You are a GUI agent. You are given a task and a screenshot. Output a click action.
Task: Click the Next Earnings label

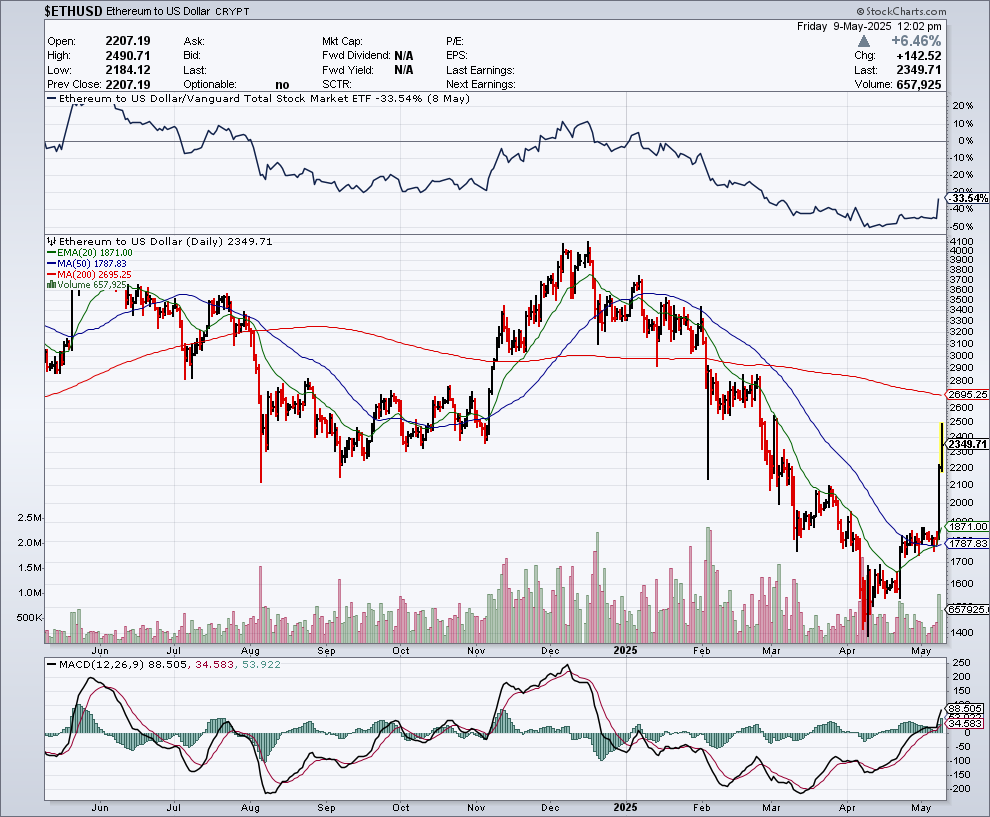[480, 85]
